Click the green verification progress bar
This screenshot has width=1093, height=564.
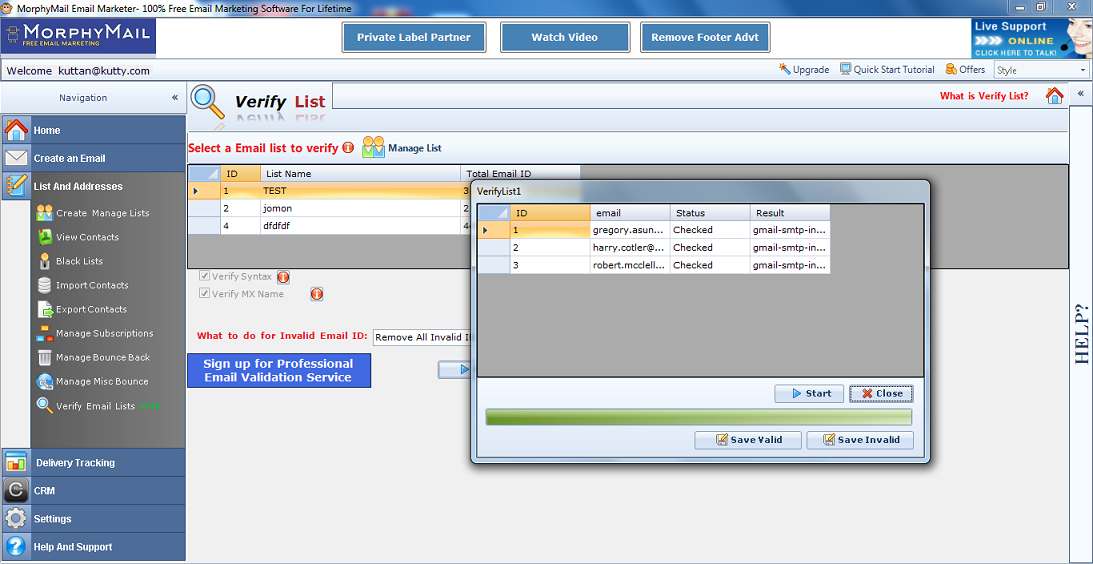[699, 417]
